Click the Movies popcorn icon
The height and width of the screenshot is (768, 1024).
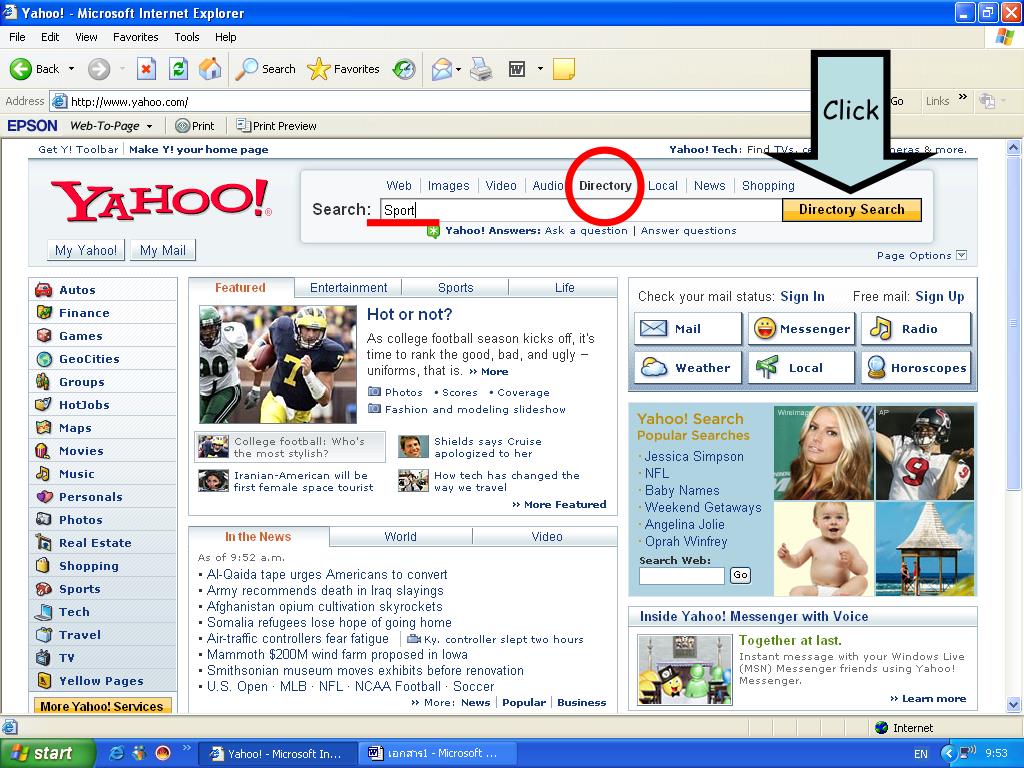pos(43,451)
